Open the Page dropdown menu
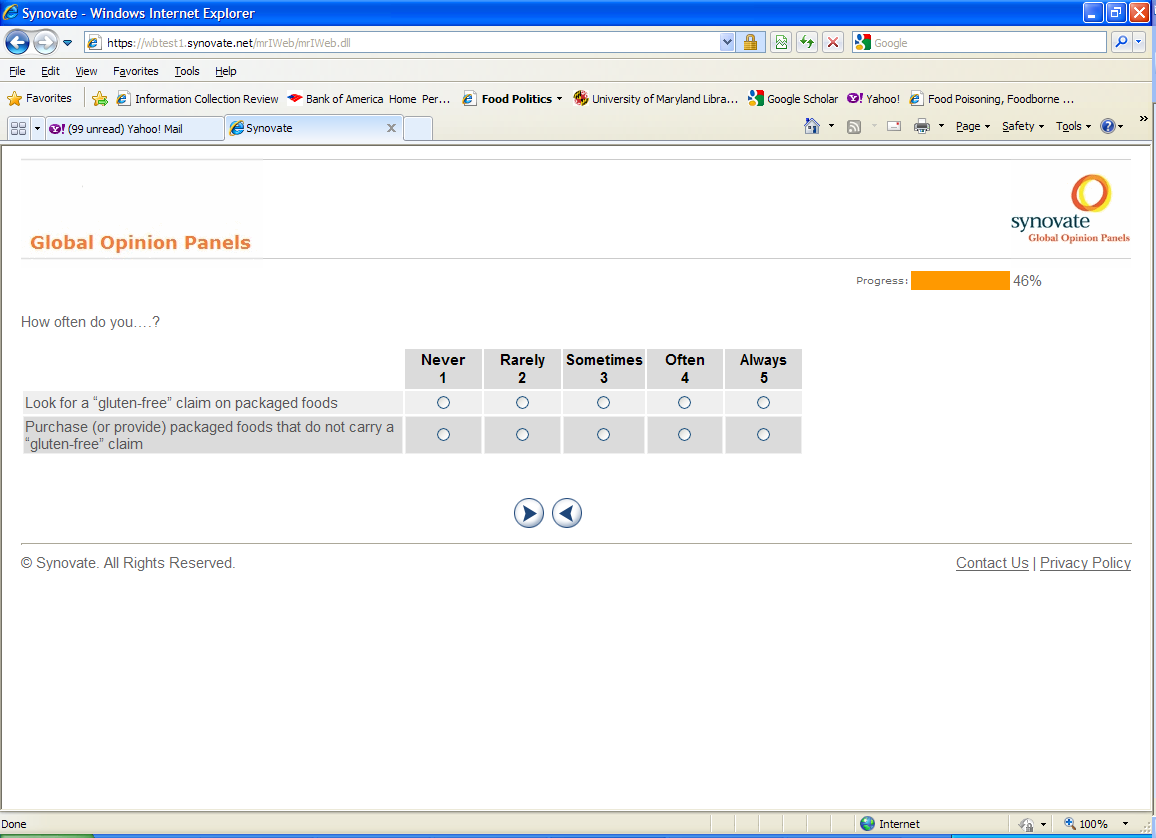The height and width of the screenshot is (838, 1156). tap(972, 127)
